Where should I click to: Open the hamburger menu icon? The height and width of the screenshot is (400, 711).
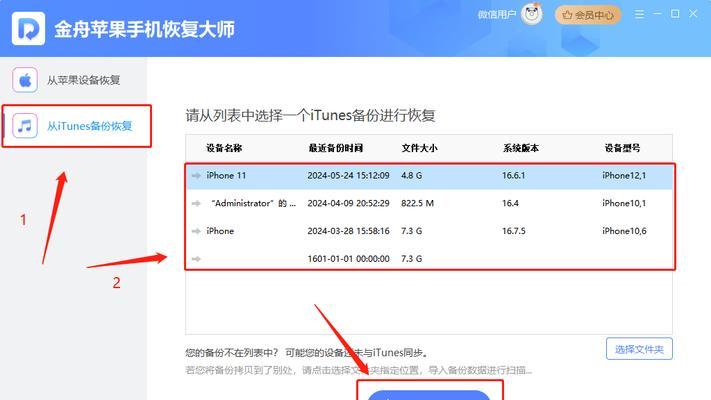click(x=639, y=14)
